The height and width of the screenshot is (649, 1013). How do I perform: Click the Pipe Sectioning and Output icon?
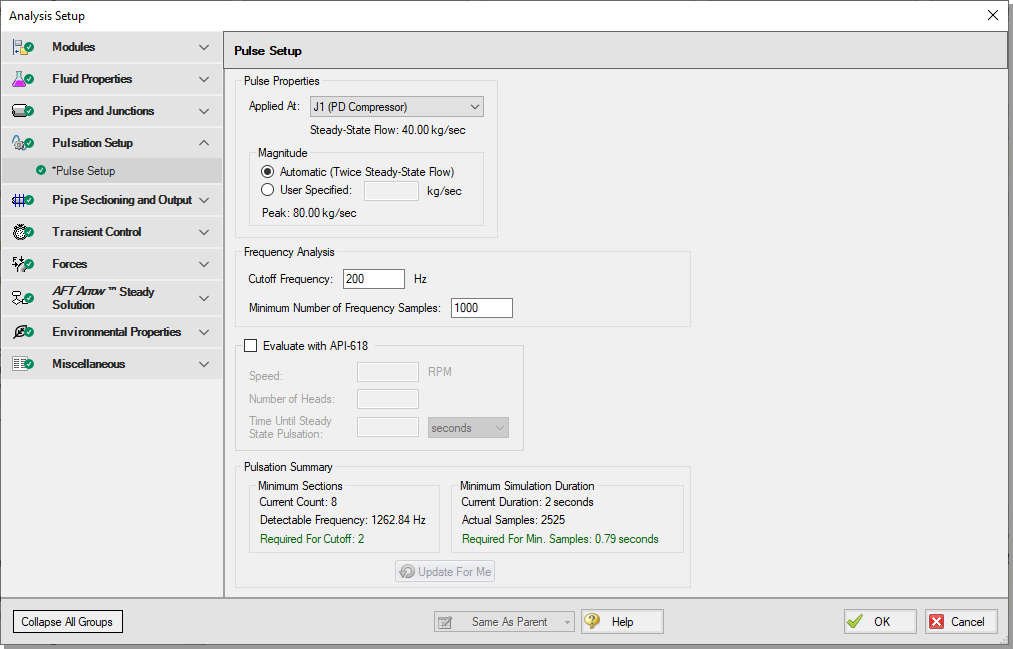point(23,200)
